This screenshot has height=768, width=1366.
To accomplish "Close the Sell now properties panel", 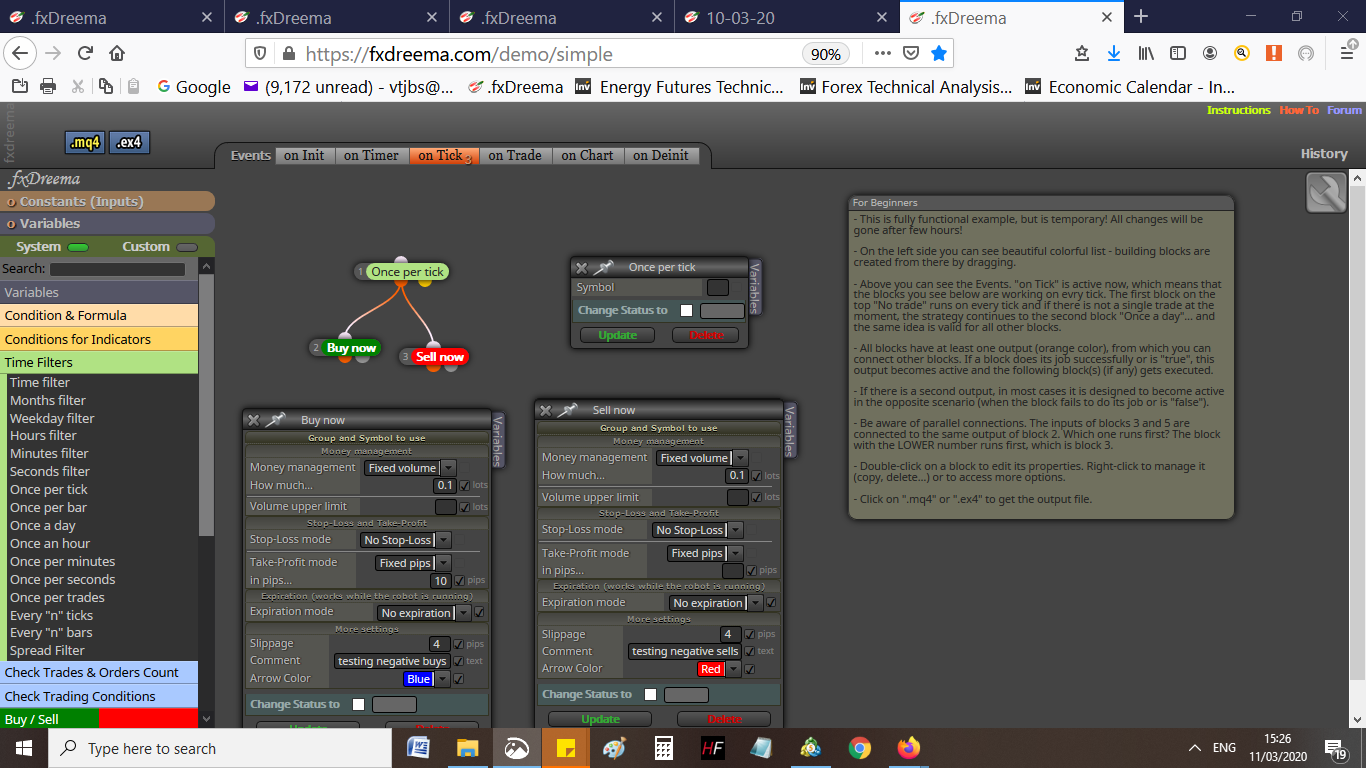I will click(x=546, y=410).
